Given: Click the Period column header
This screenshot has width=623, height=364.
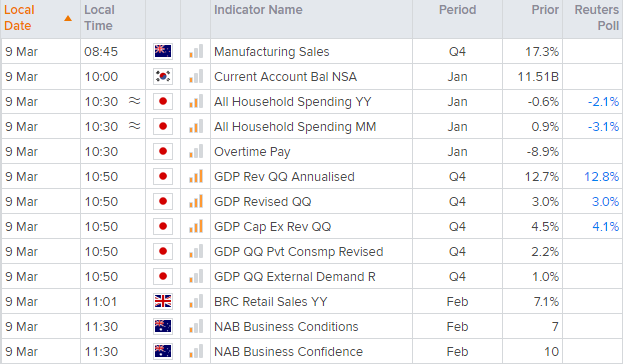Looking at the screenshot, I should [x=457, y=10].
